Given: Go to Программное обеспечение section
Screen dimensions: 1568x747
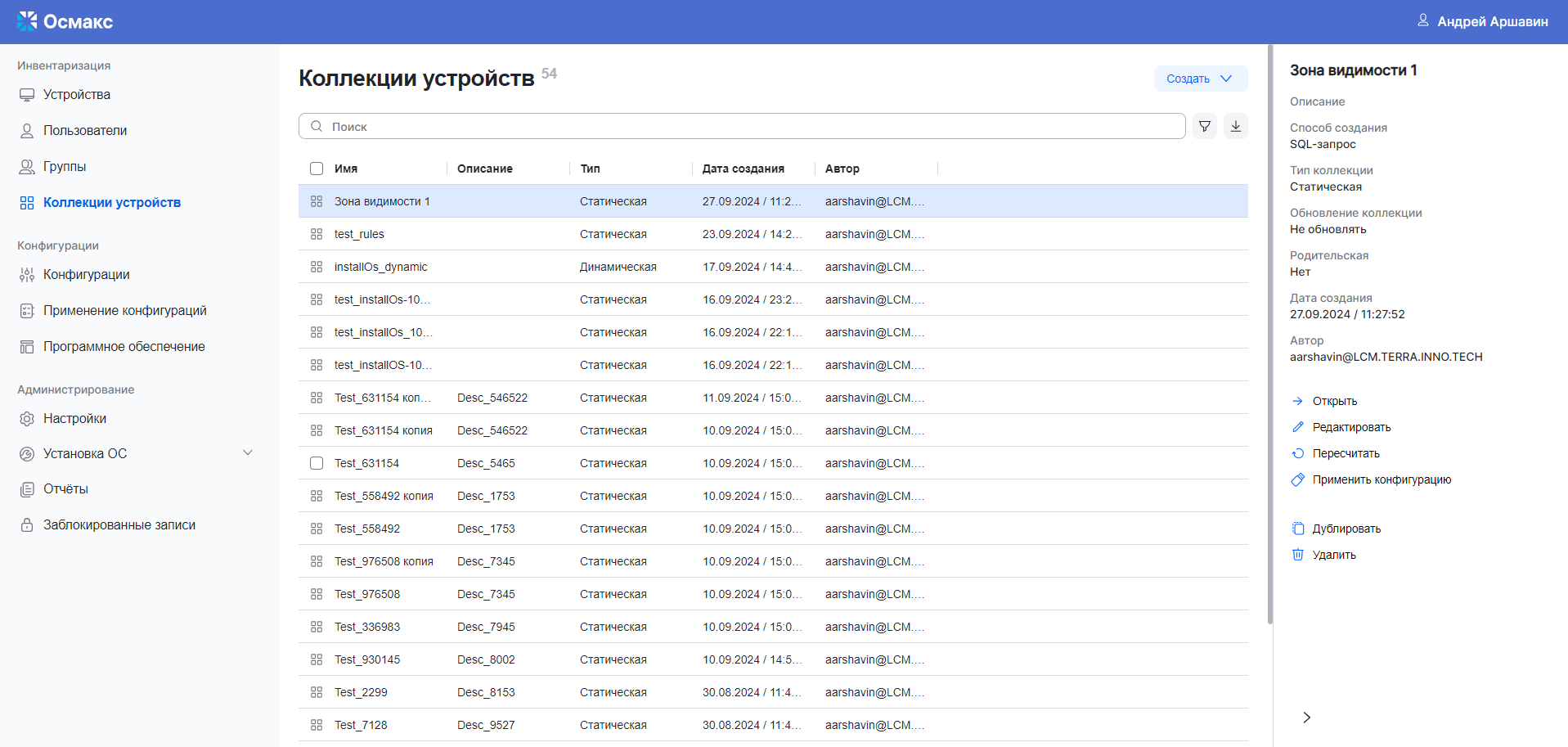Looking at the screenshot, I should 124,347.
